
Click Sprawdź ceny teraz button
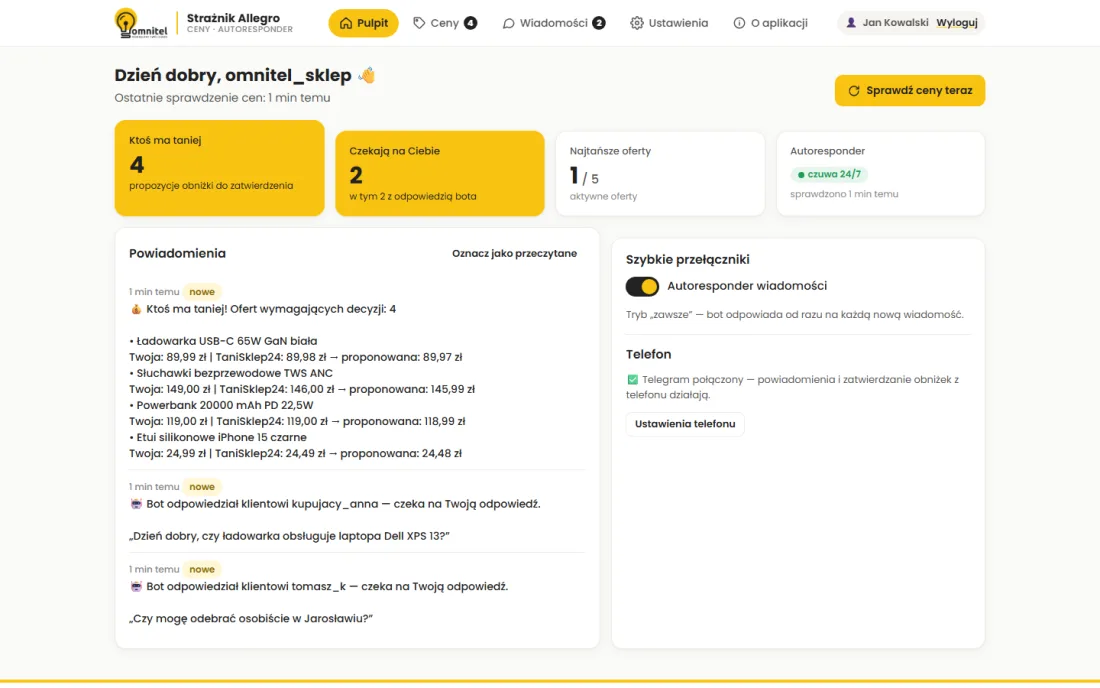(x=910, y=90)
